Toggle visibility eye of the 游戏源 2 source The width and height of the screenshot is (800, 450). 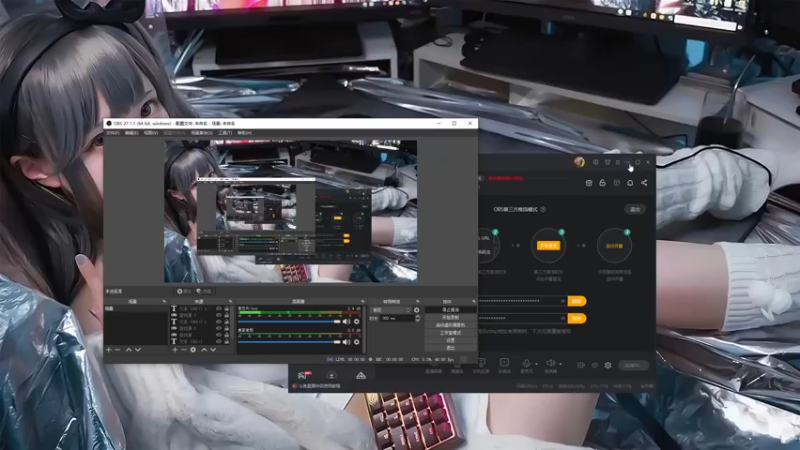point(219,329)
